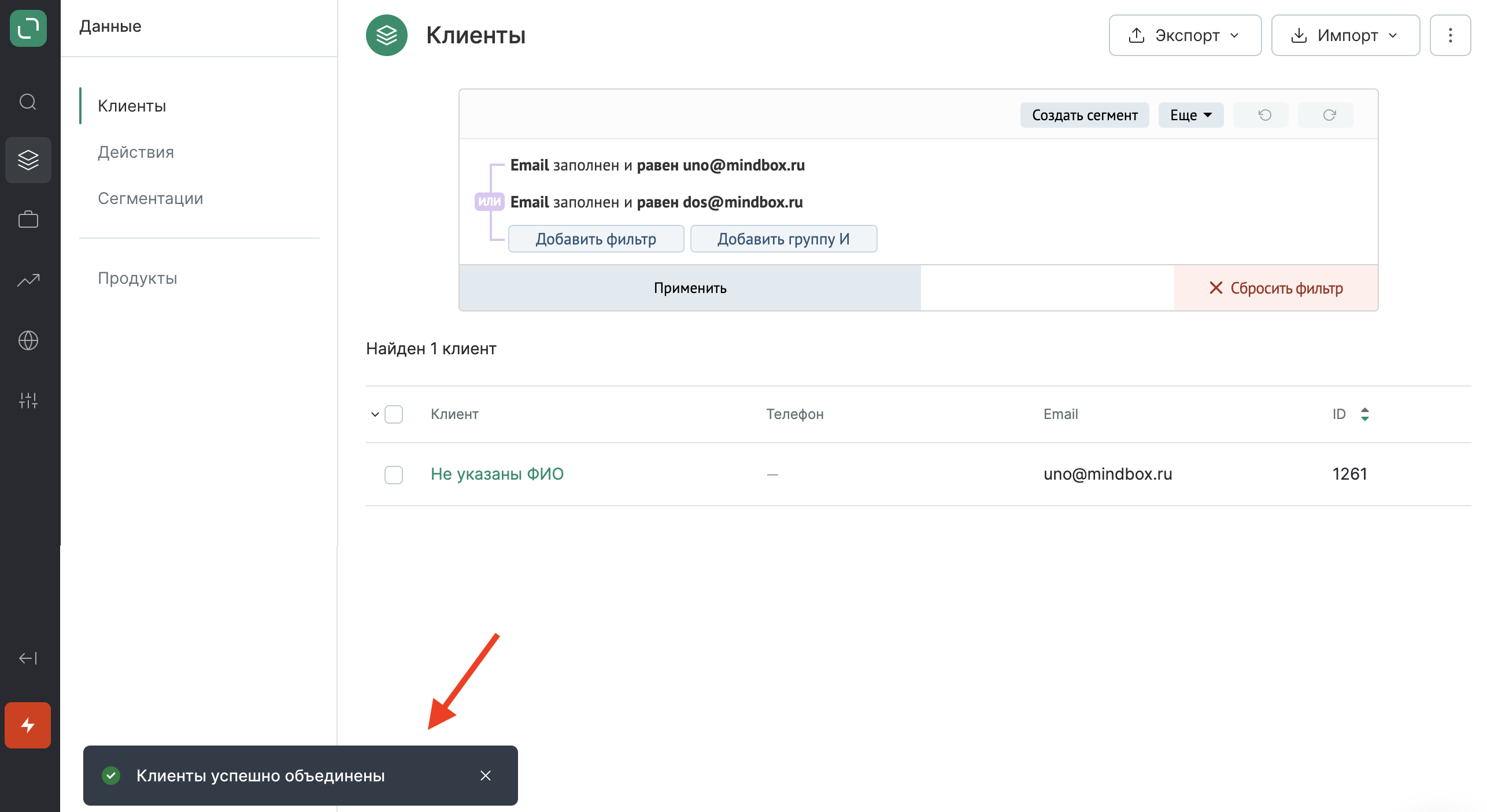Click the red lightning bolt button
Image resolution: width=1487 pixels, height=812 pixels.
(28, 725)
